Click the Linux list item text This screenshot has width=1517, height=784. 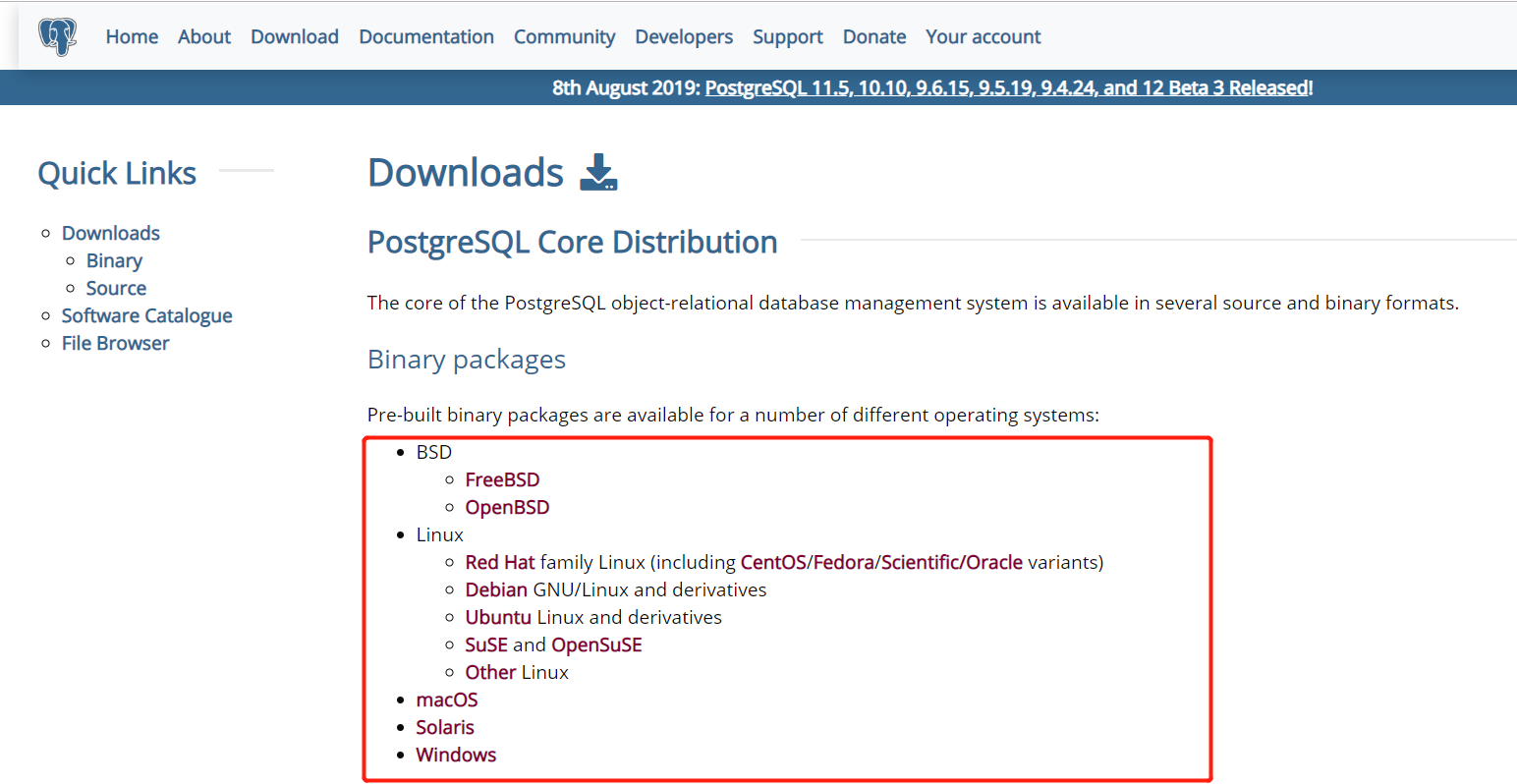440,534
